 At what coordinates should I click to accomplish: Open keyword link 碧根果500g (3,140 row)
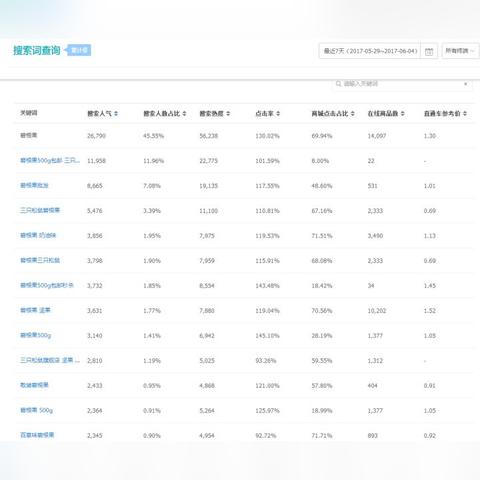(36, 335)
